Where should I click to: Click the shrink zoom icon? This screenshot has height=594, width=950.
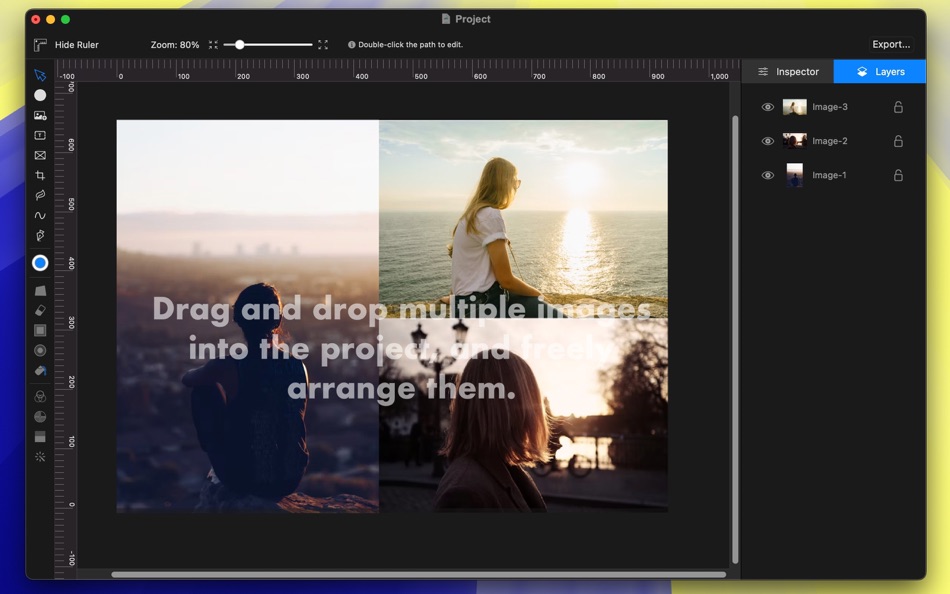213,45
